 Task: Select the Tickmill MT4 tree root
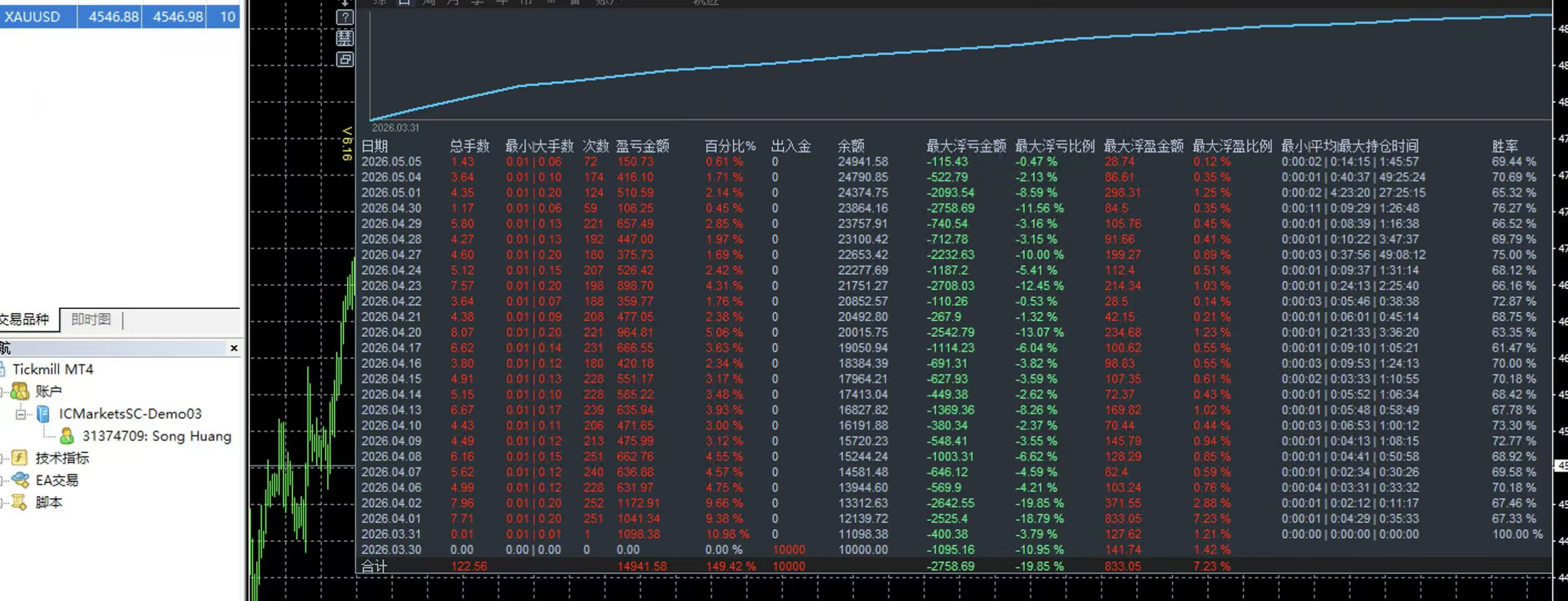53,369
